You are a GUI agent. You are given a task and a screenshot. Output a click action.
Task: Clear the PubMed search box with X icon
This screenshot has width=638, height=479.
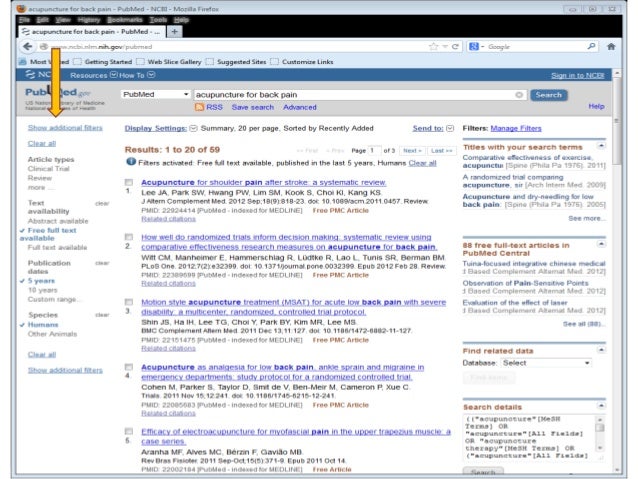coord(519,95)
